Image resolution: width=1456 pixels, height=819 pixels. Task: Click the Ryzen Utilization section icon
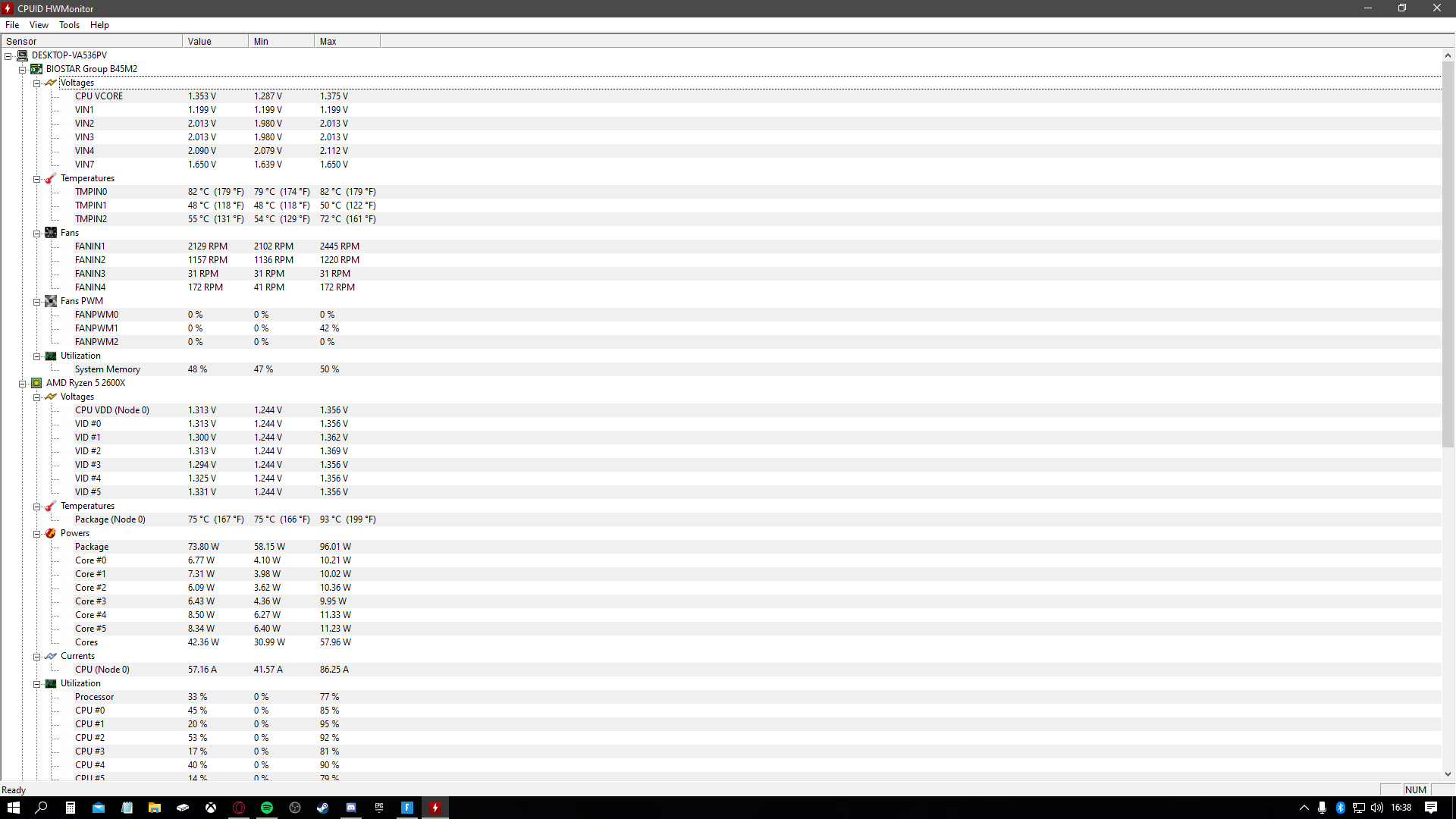click(51, 683)
